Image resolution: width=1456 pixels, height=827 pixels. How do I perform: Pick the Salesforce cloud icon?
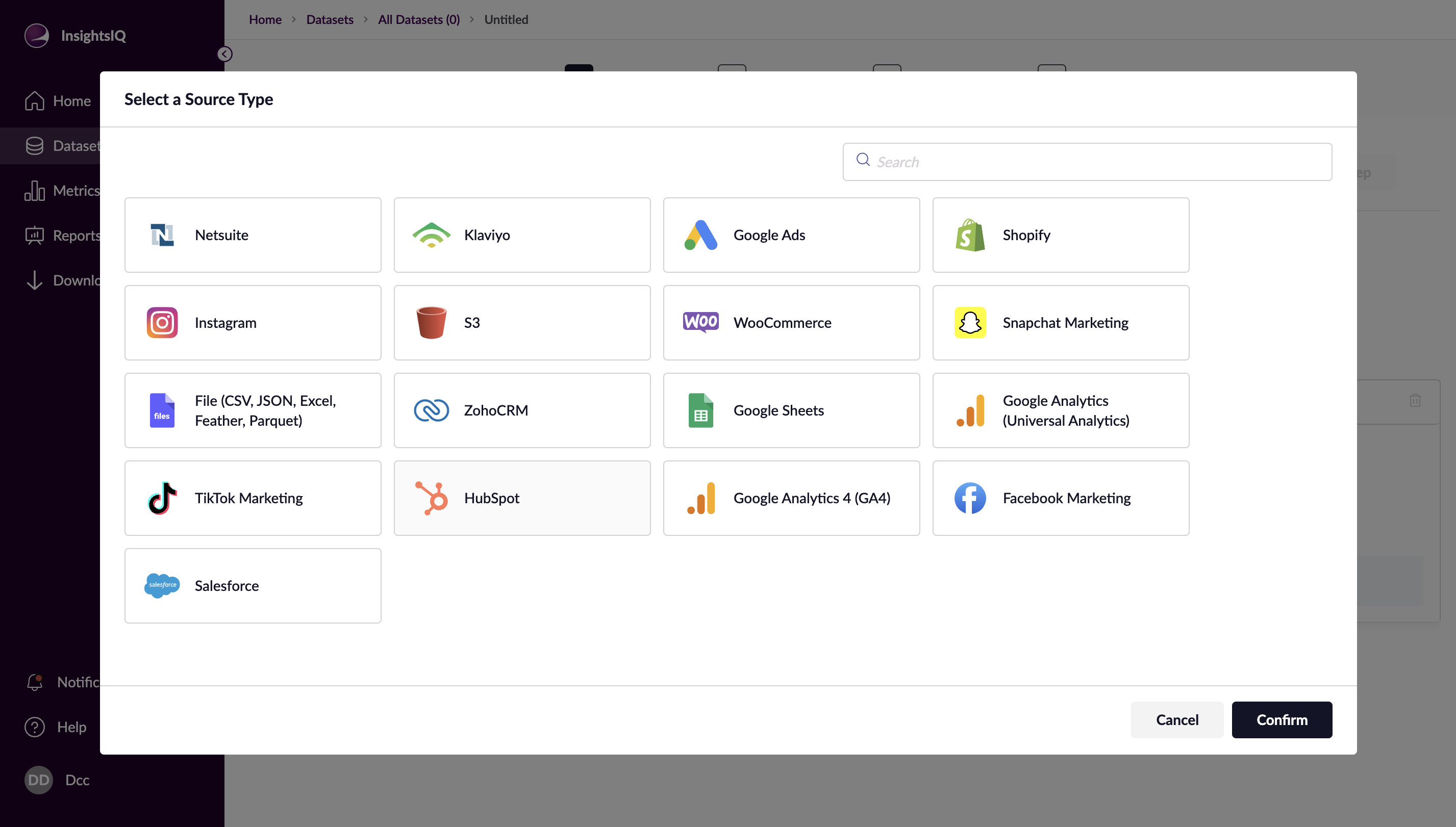(162, 586)
